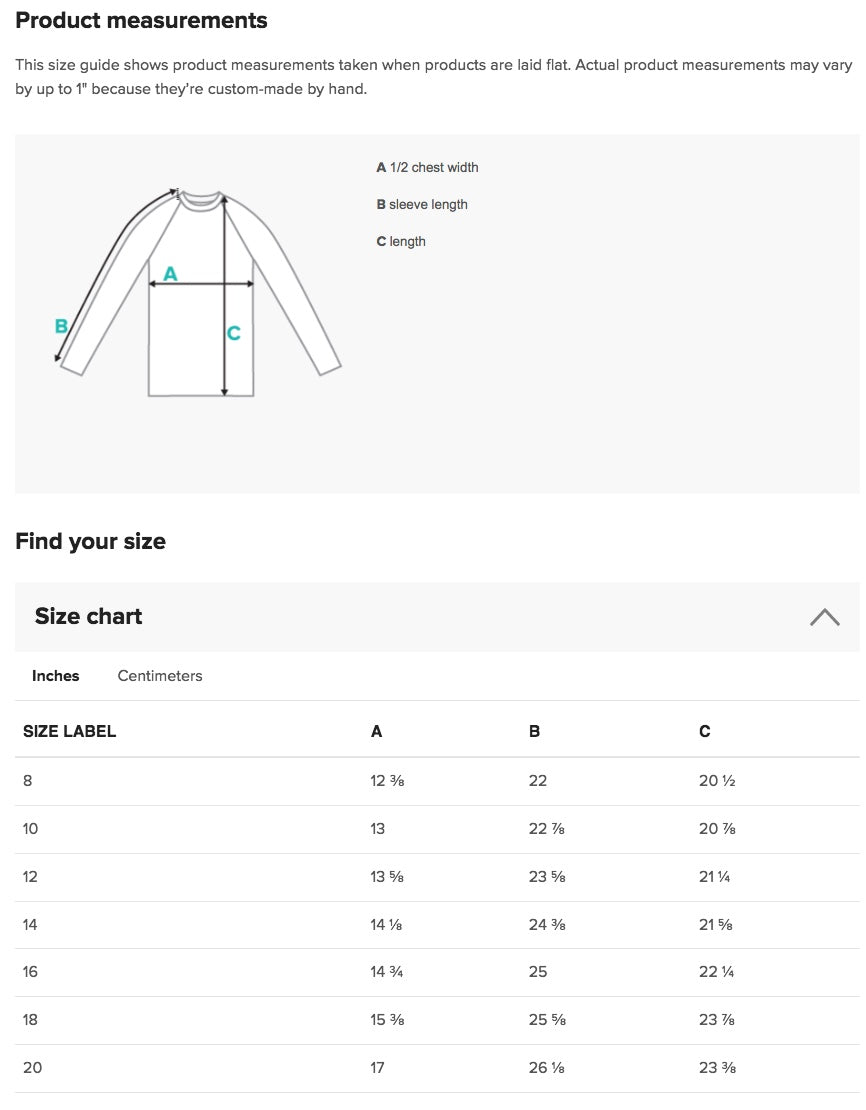Click column header C in the size table
Image resolution: width=866 pixels, height=1110 pixels.
pyautogui.click(x=705, y=732)
